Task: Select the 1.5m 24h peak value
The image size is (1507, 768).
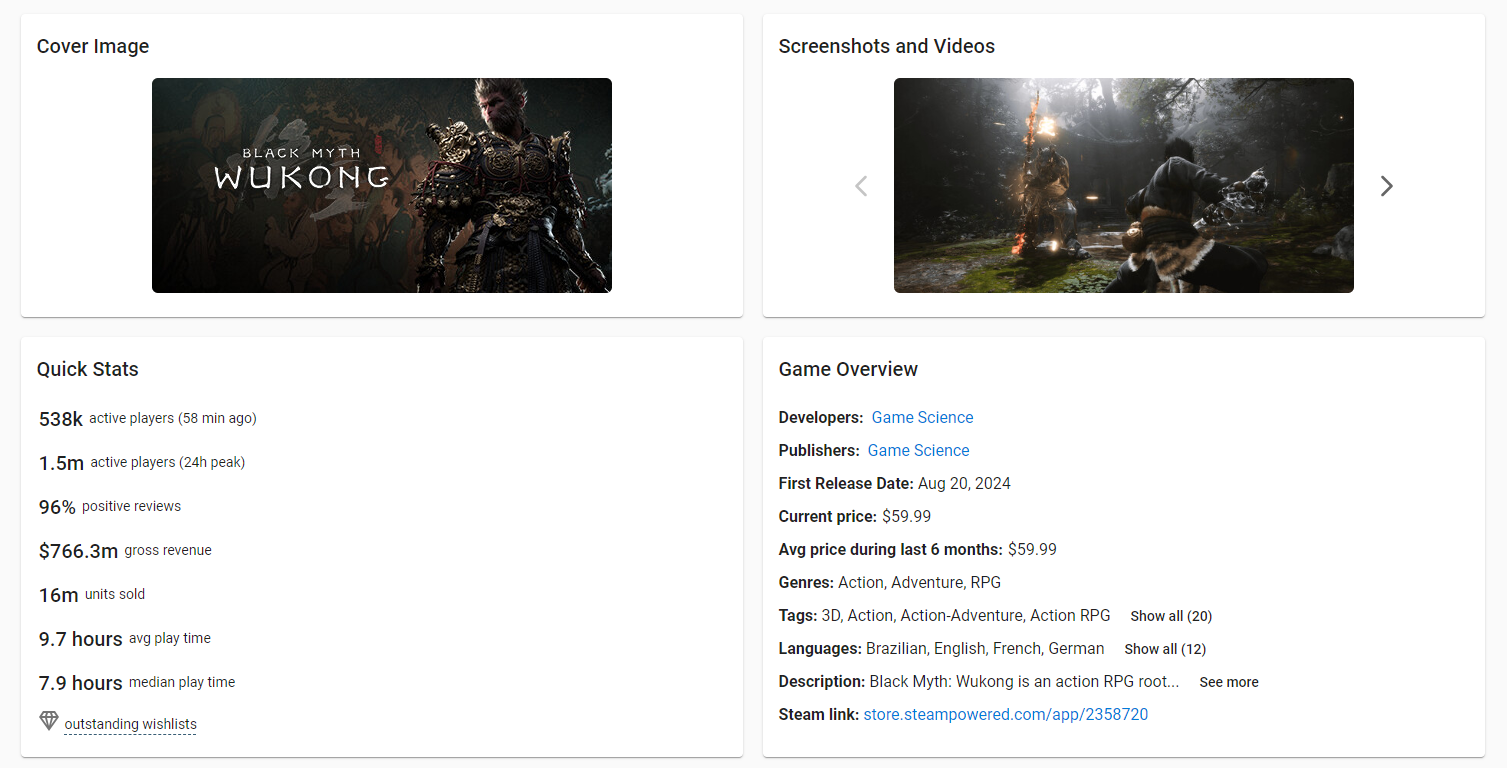Action: [x=61, y=463]
